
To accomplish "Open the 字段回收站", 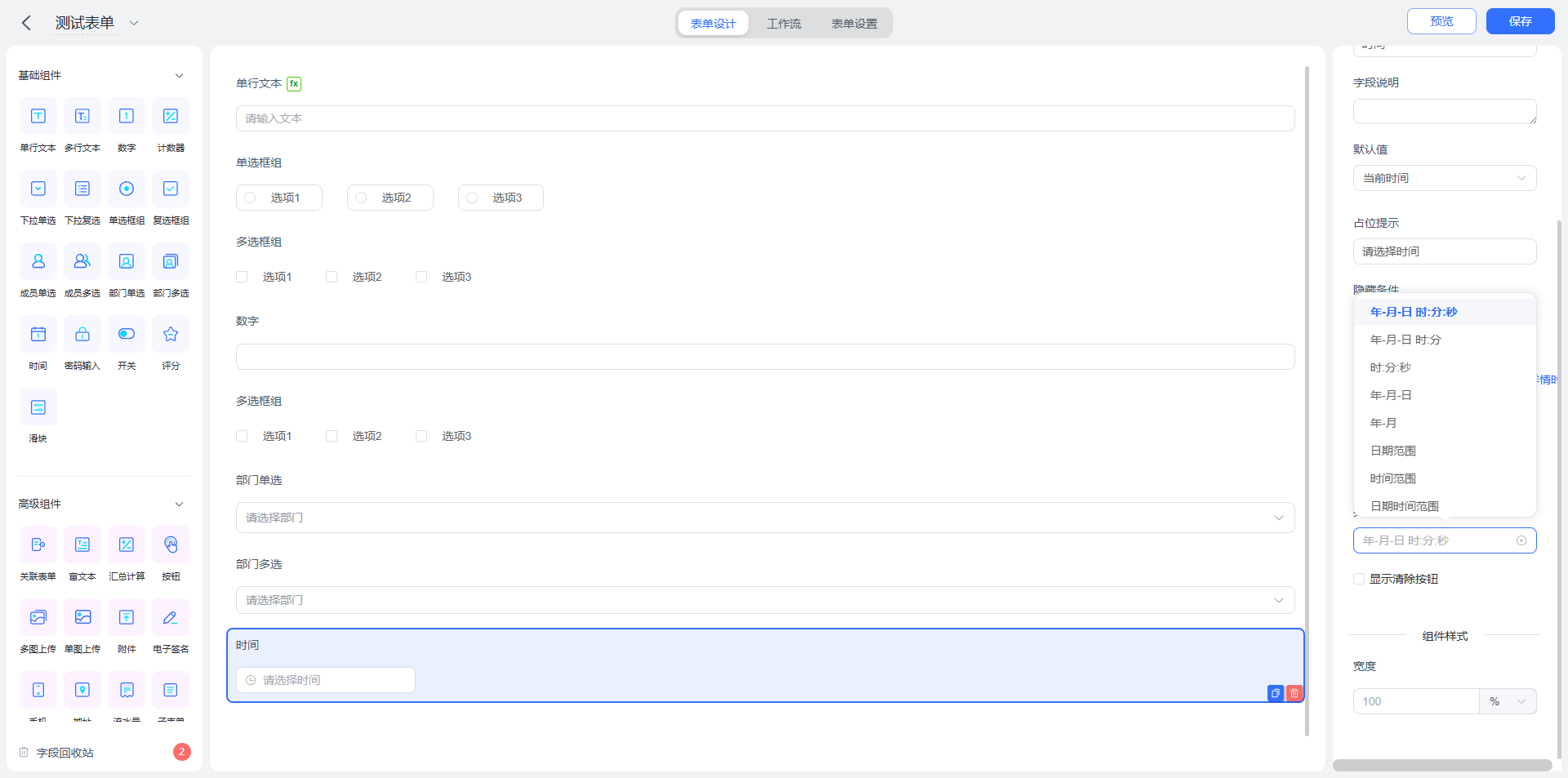I will click(x=65, y=753).
